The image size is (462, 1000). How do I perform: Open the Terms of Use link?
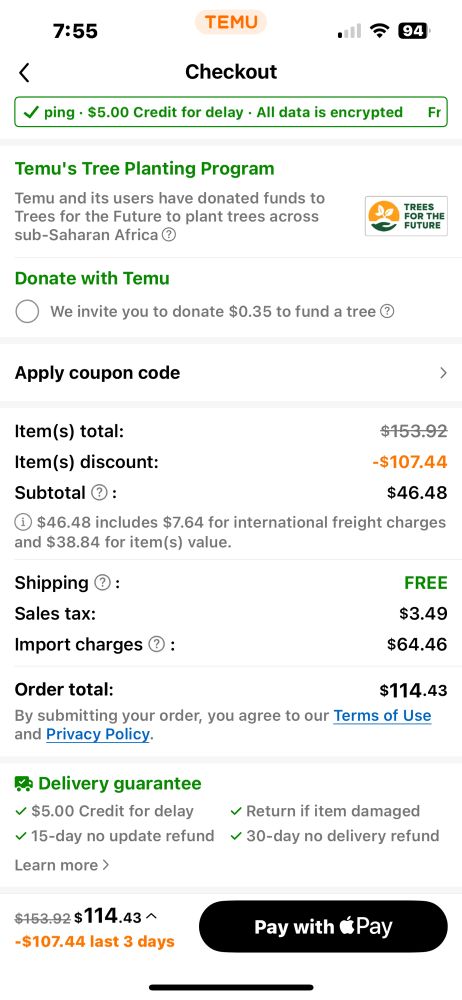coord(382,716)
